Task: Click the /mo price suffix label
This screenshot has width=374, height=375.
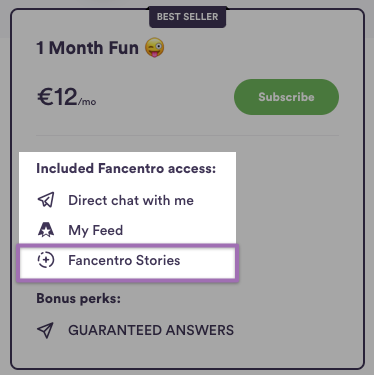Action: tap(87, 102)
